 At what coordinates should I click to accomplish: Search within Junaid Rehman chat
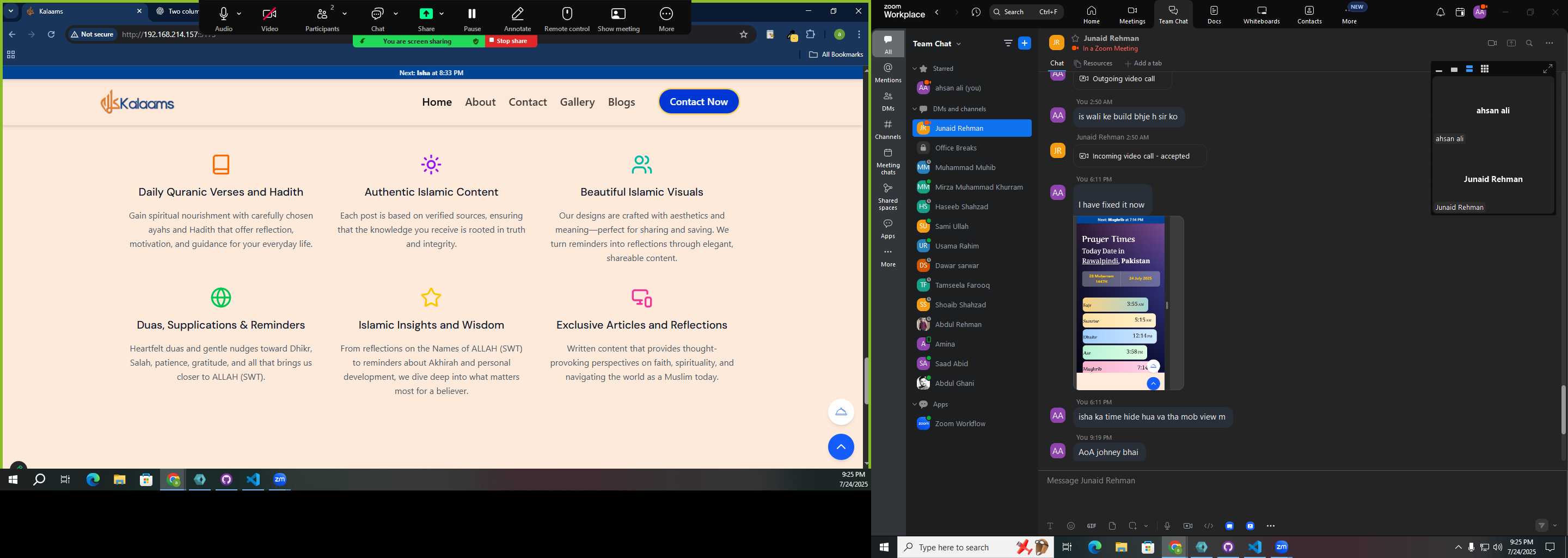pos(1529,43)
